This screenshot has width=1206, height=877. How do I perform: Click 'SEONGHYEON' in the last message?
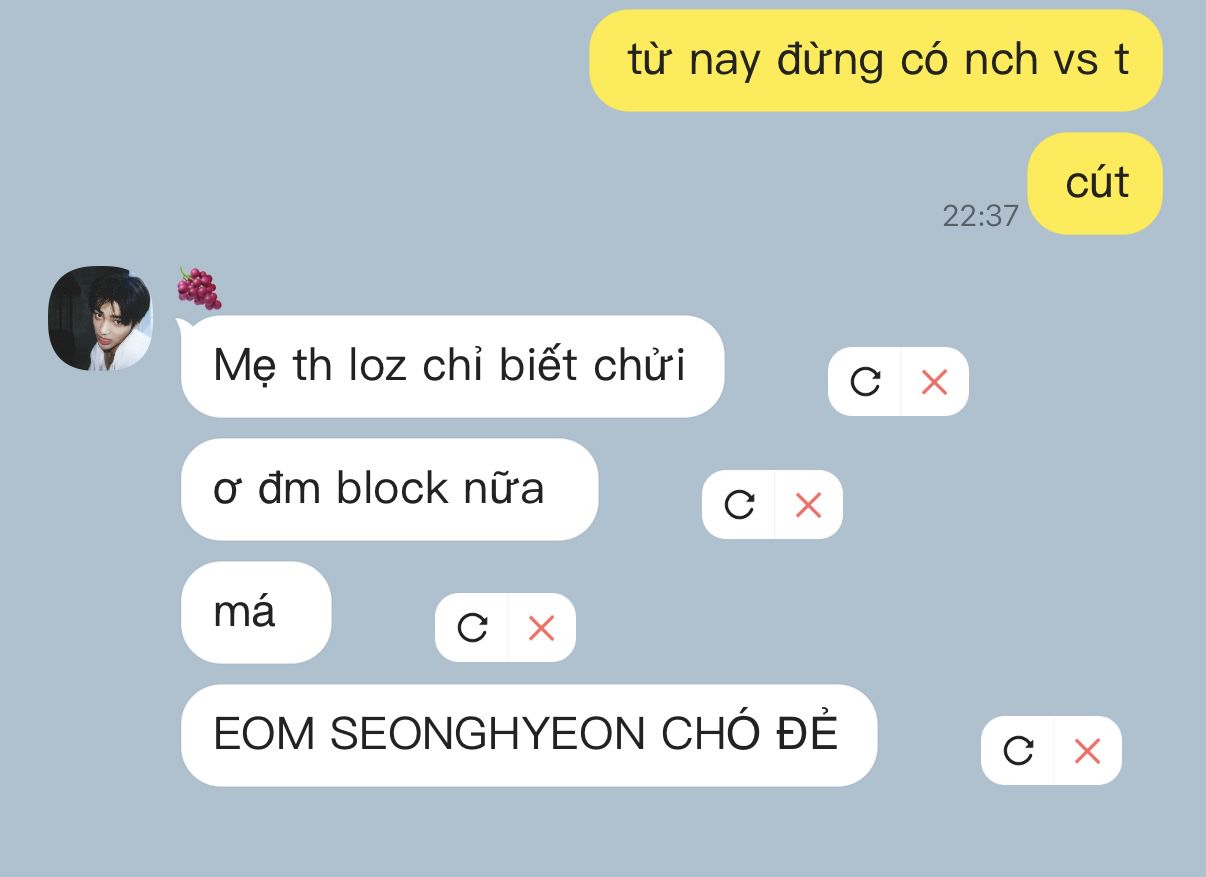pyautogui.click(x=488, y=735)
